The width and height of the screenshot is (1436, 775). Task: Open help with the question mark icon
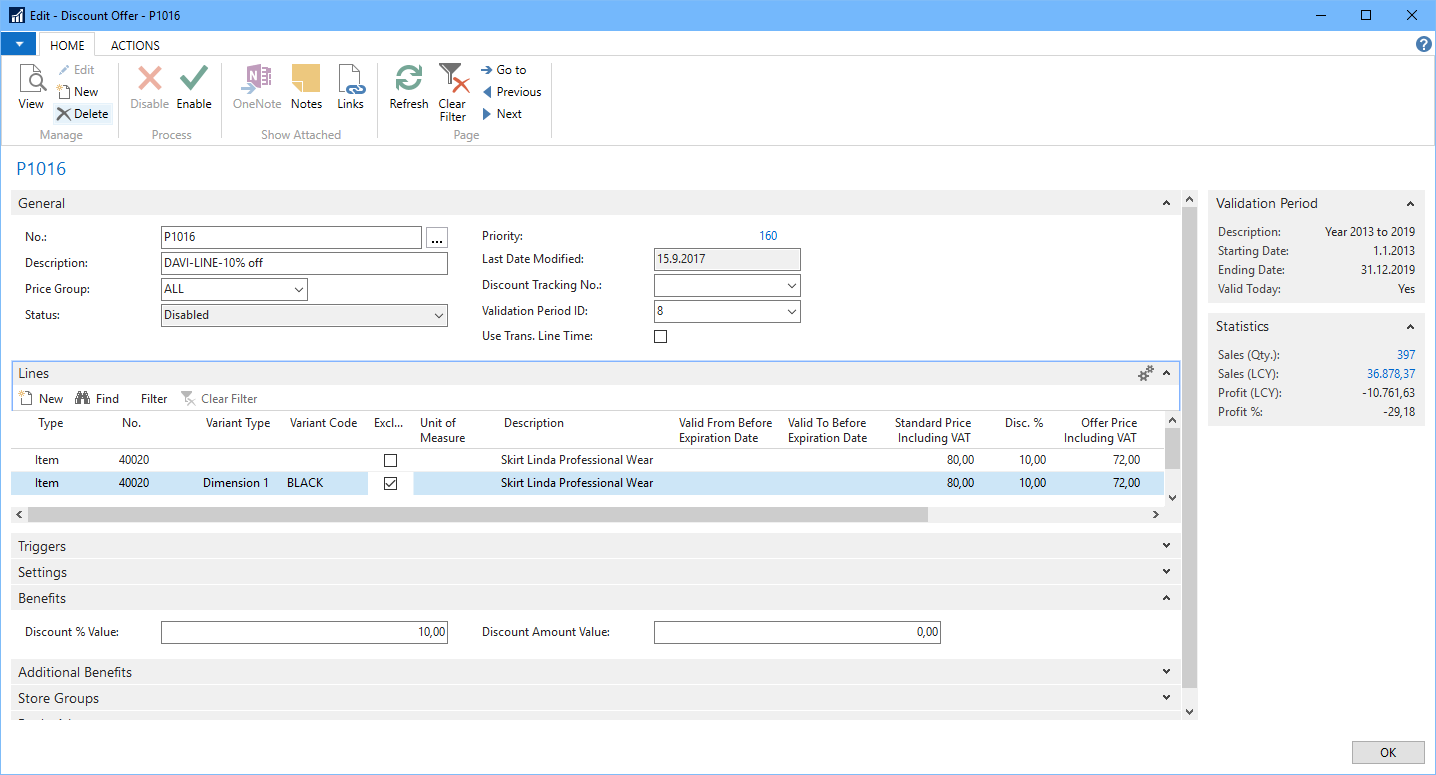click(1424, 45)
